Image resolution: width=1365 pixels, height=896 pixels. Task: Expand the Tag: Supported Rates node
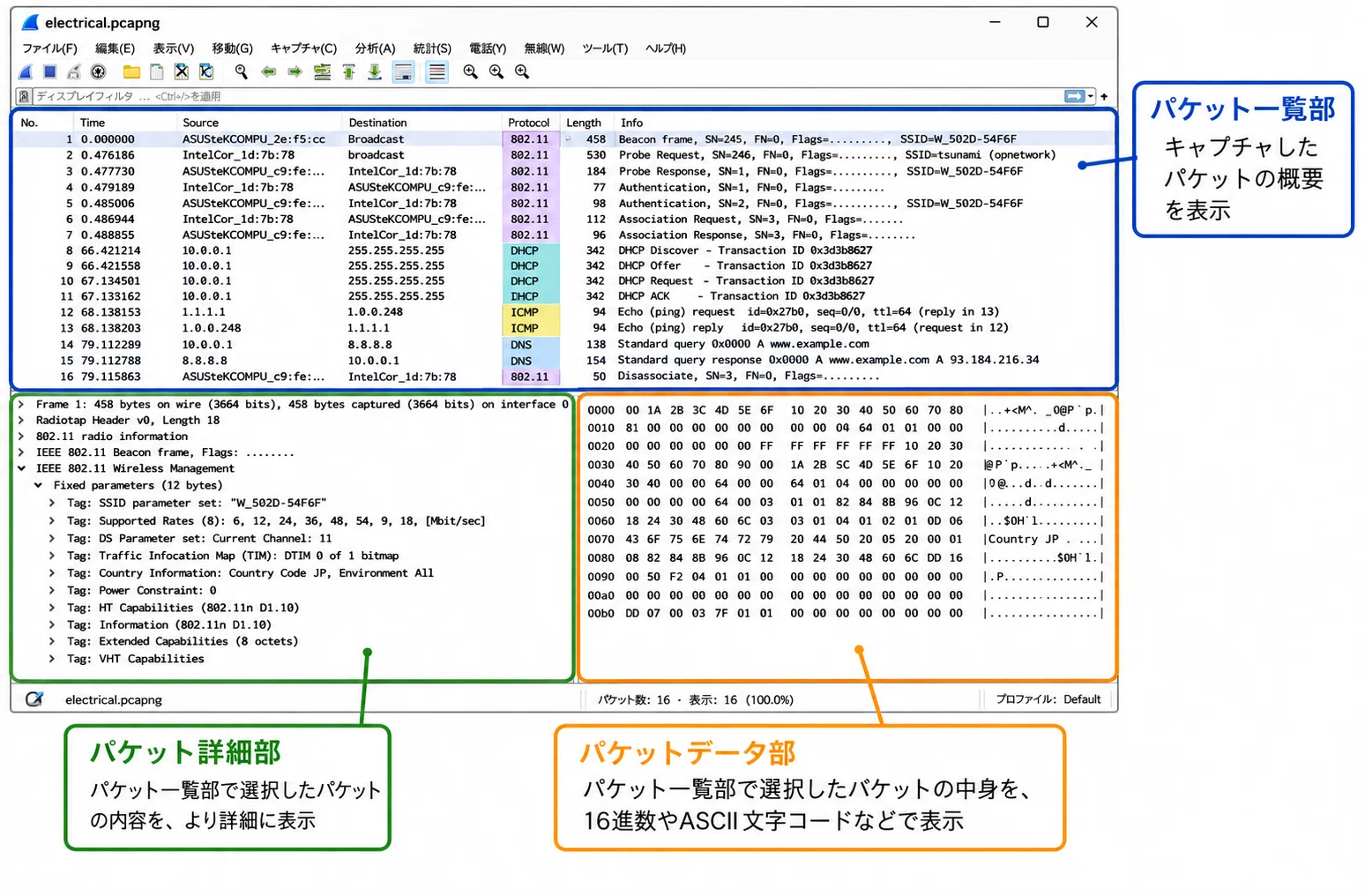point(52,521)
